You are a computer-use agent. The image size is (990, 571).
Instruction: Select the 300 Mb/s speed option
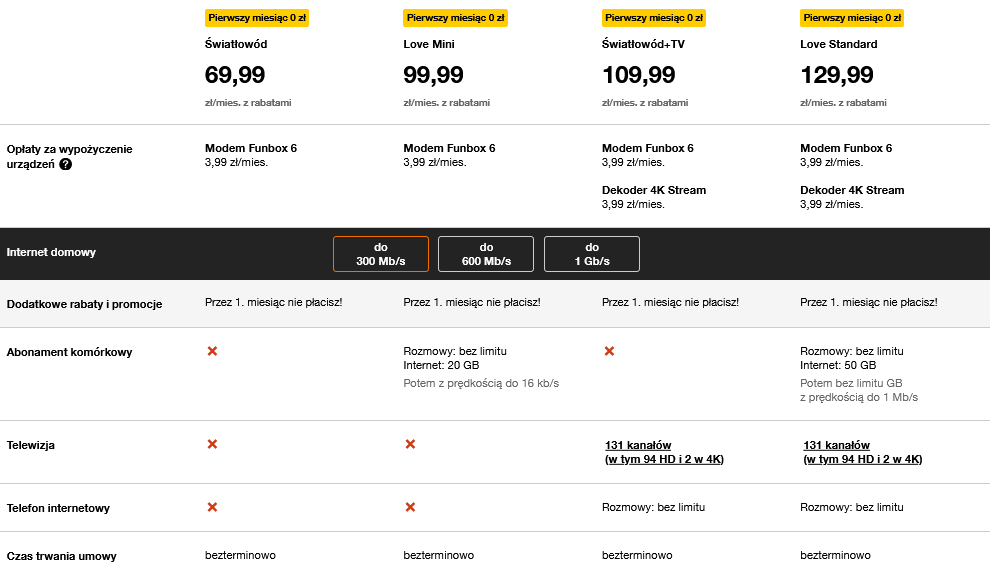coord(381,254)
